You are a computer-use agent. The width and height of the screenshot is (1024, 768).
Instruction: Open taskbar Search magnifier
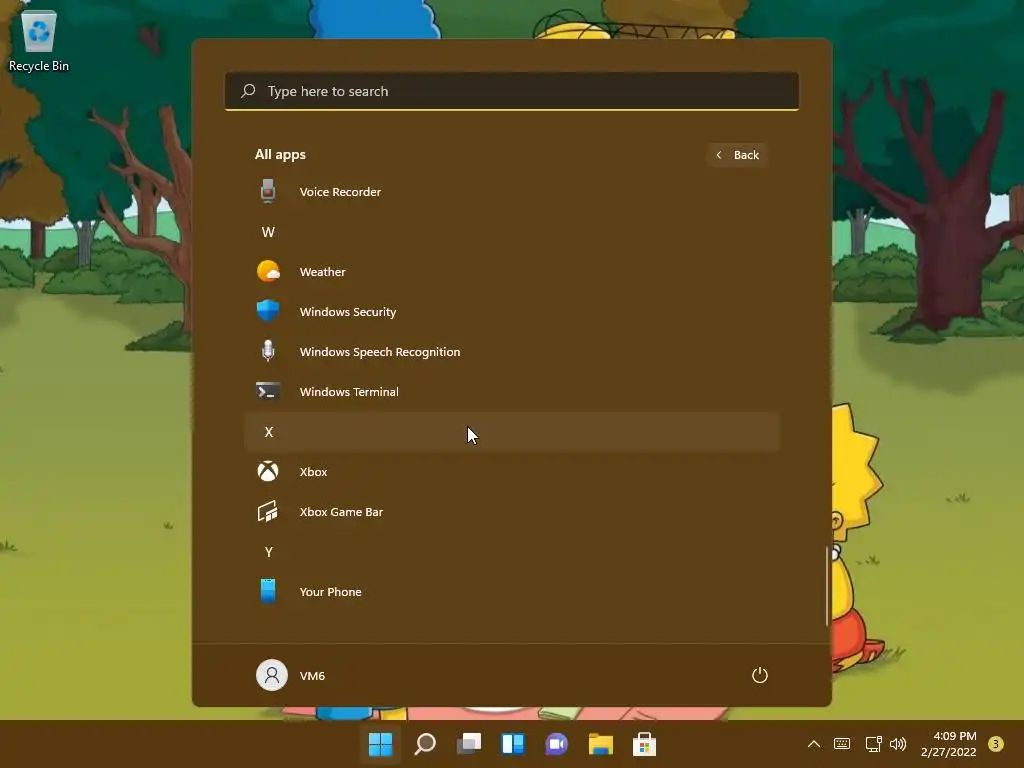(424, 743)
